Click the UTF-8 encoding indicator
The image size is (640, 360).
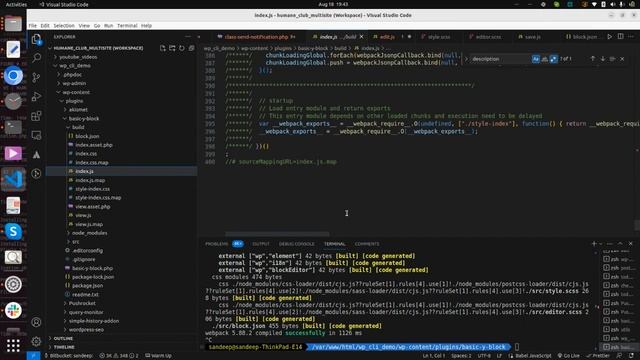[x=484, y=356]
